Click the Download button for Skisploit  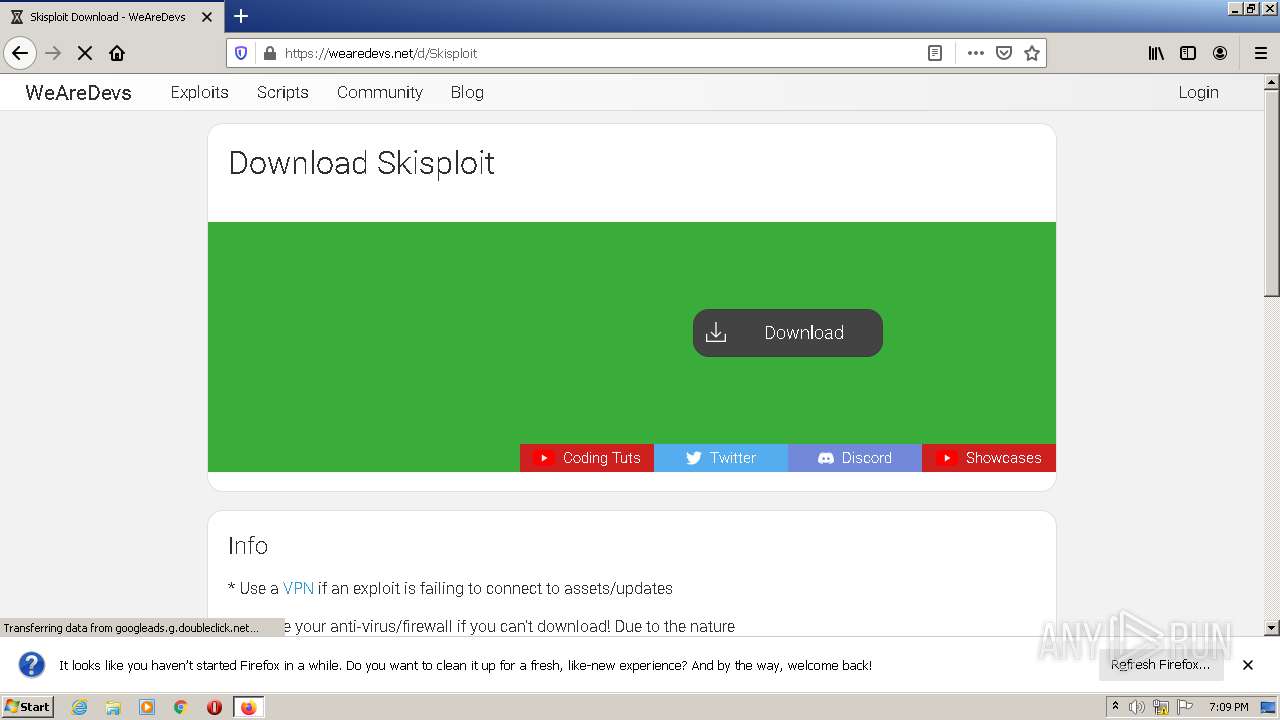pyautogui.click(x=788, y=333)
